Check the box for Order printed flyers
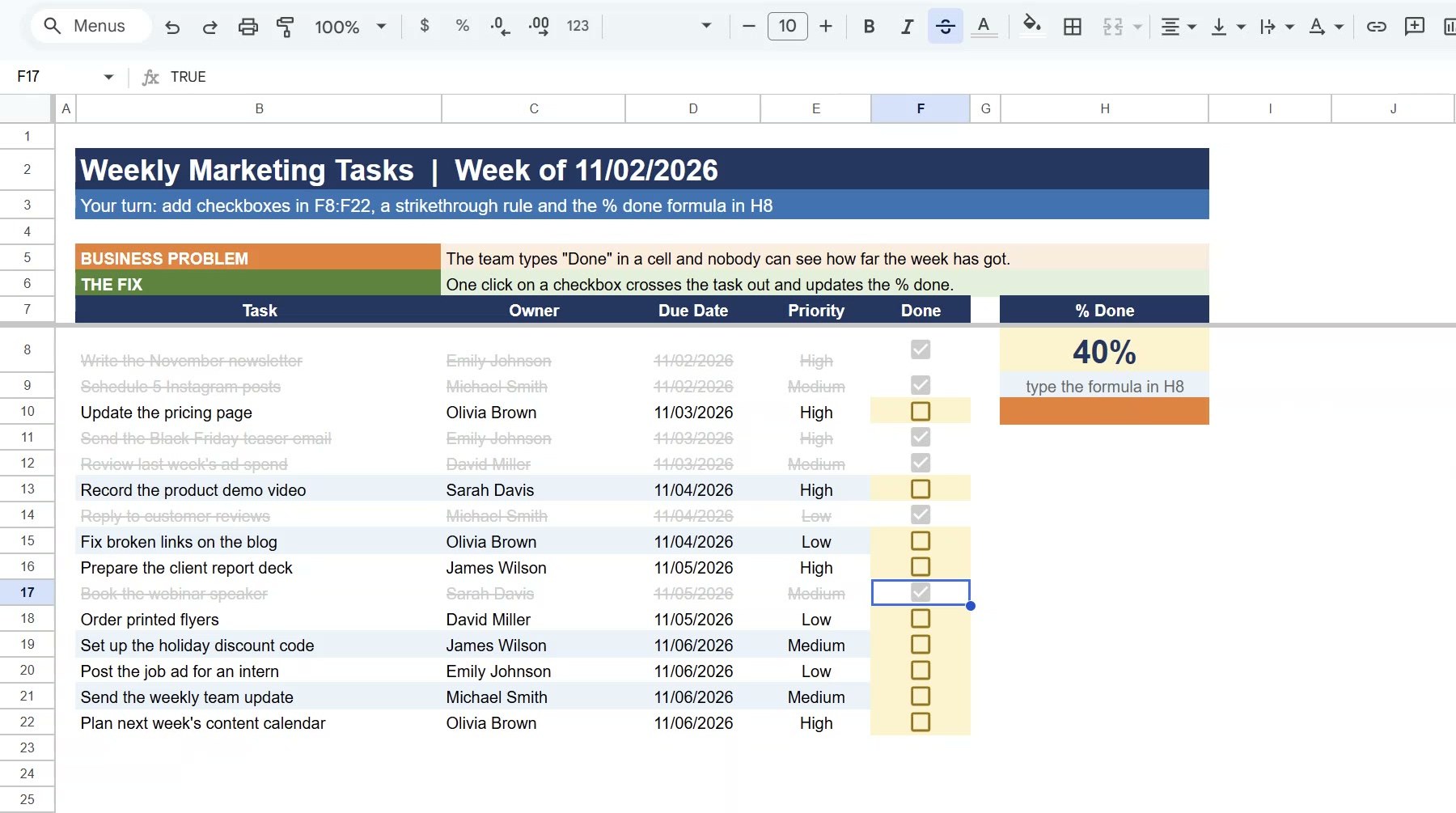Screen dimensions: 1456x813 [921, 618]
